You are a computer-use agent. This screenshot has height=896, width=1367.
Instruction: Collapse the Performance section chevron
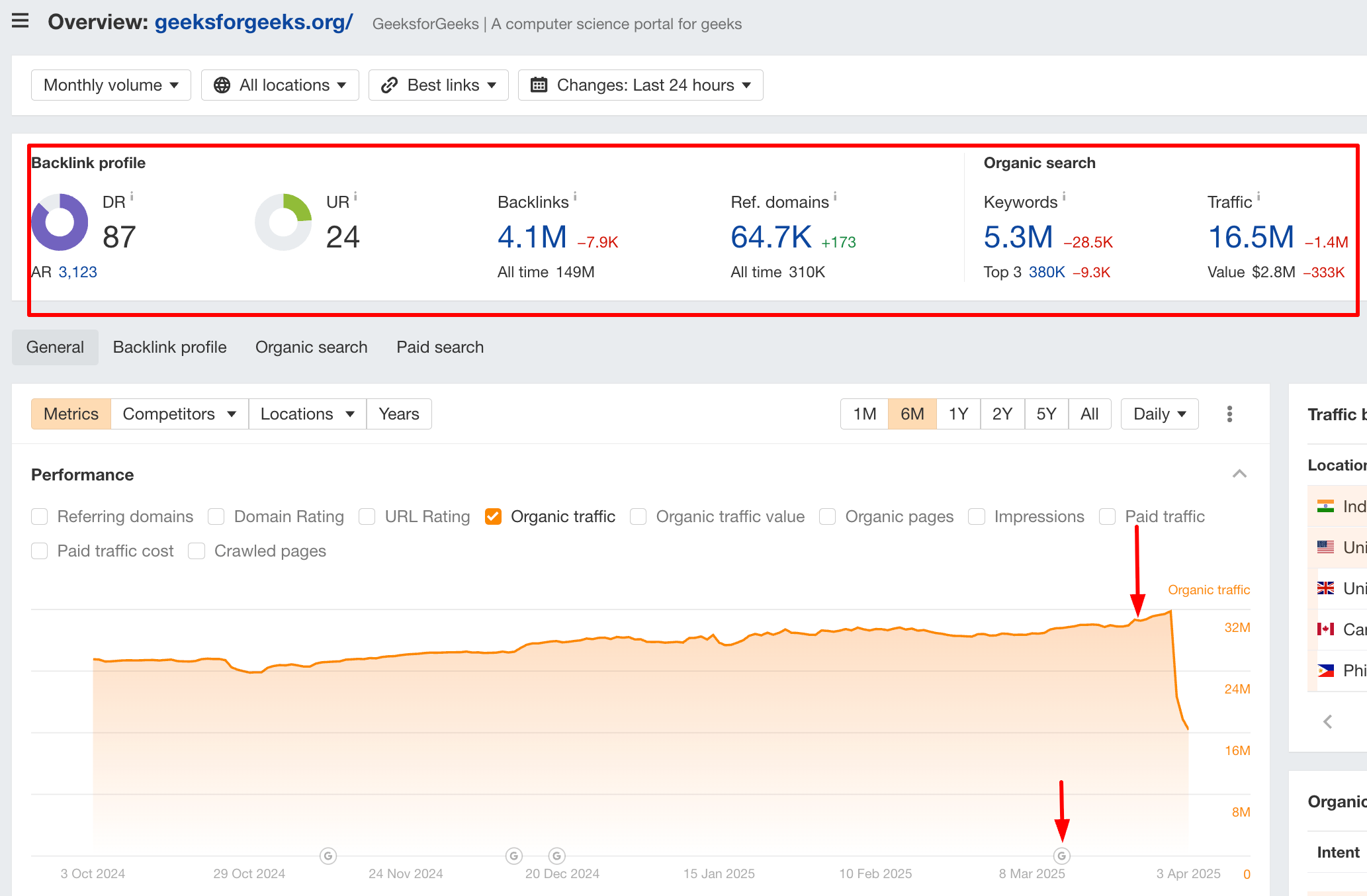(x=1239, y=474)
